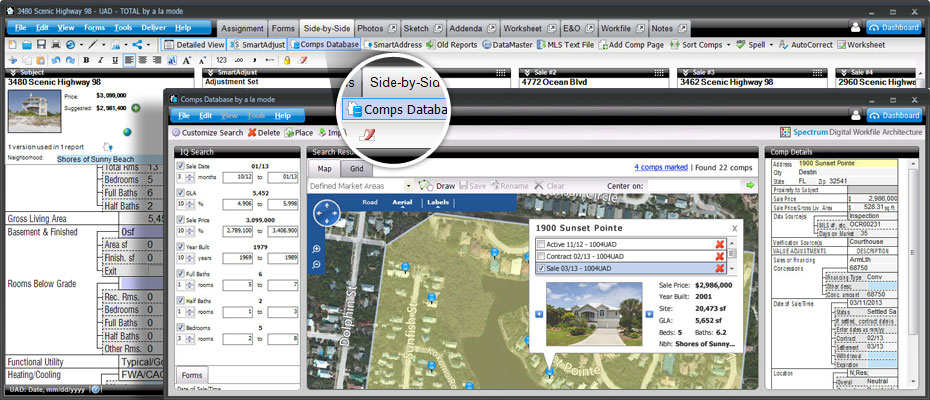The image size is (930, 400).
Task: Click Detailed View button
Action: [x=194, y=45]
